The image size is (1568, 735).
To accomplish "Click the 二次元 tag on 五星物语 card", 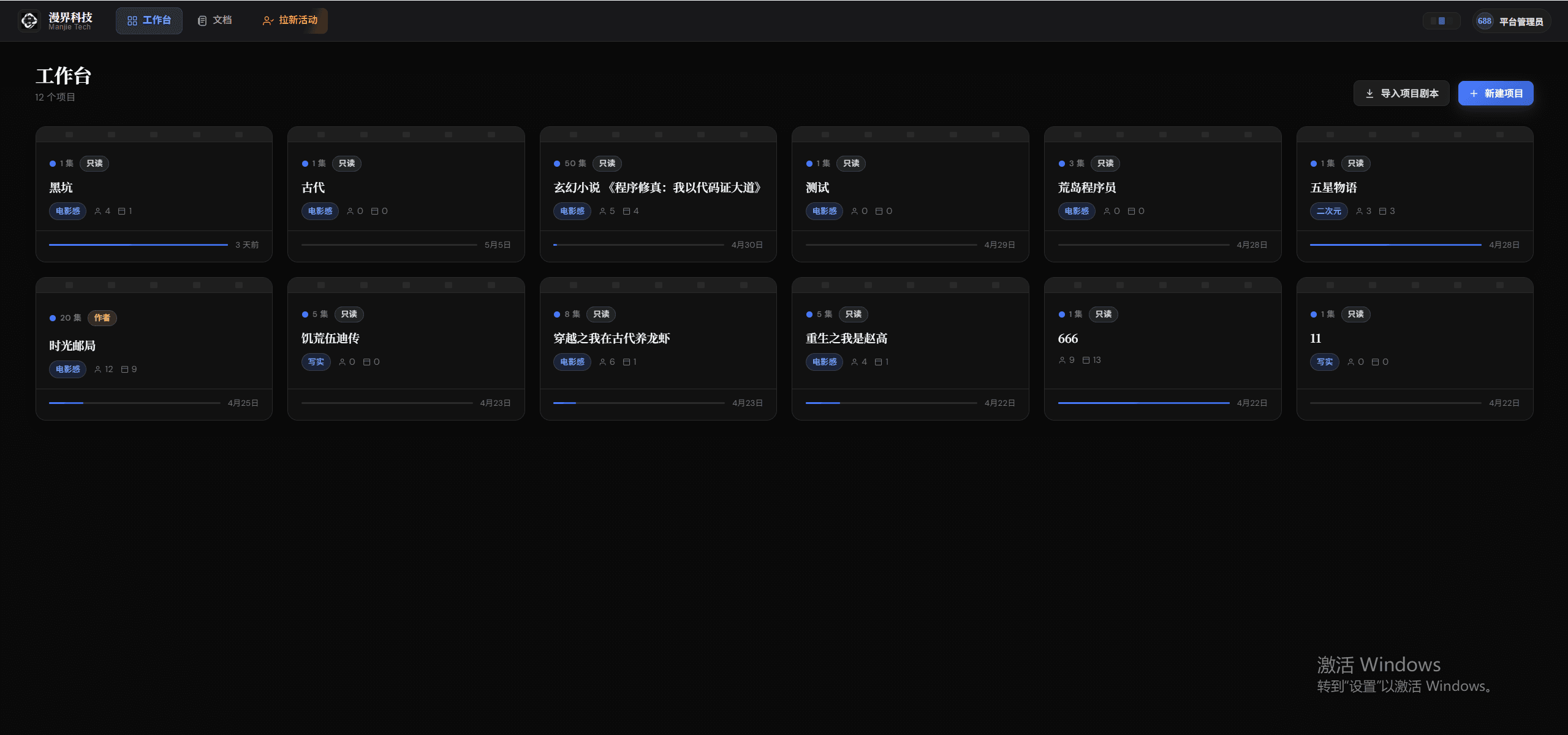I will click(x=1328, y=211).
